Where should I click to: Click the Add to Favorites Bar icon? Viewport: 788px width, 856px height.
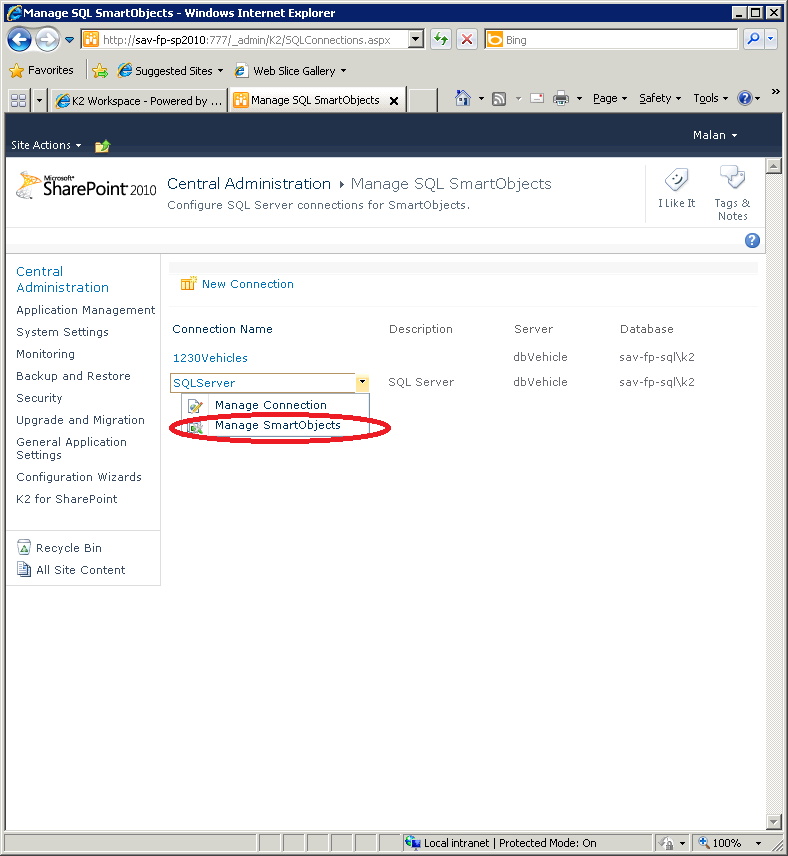point(100,70)
